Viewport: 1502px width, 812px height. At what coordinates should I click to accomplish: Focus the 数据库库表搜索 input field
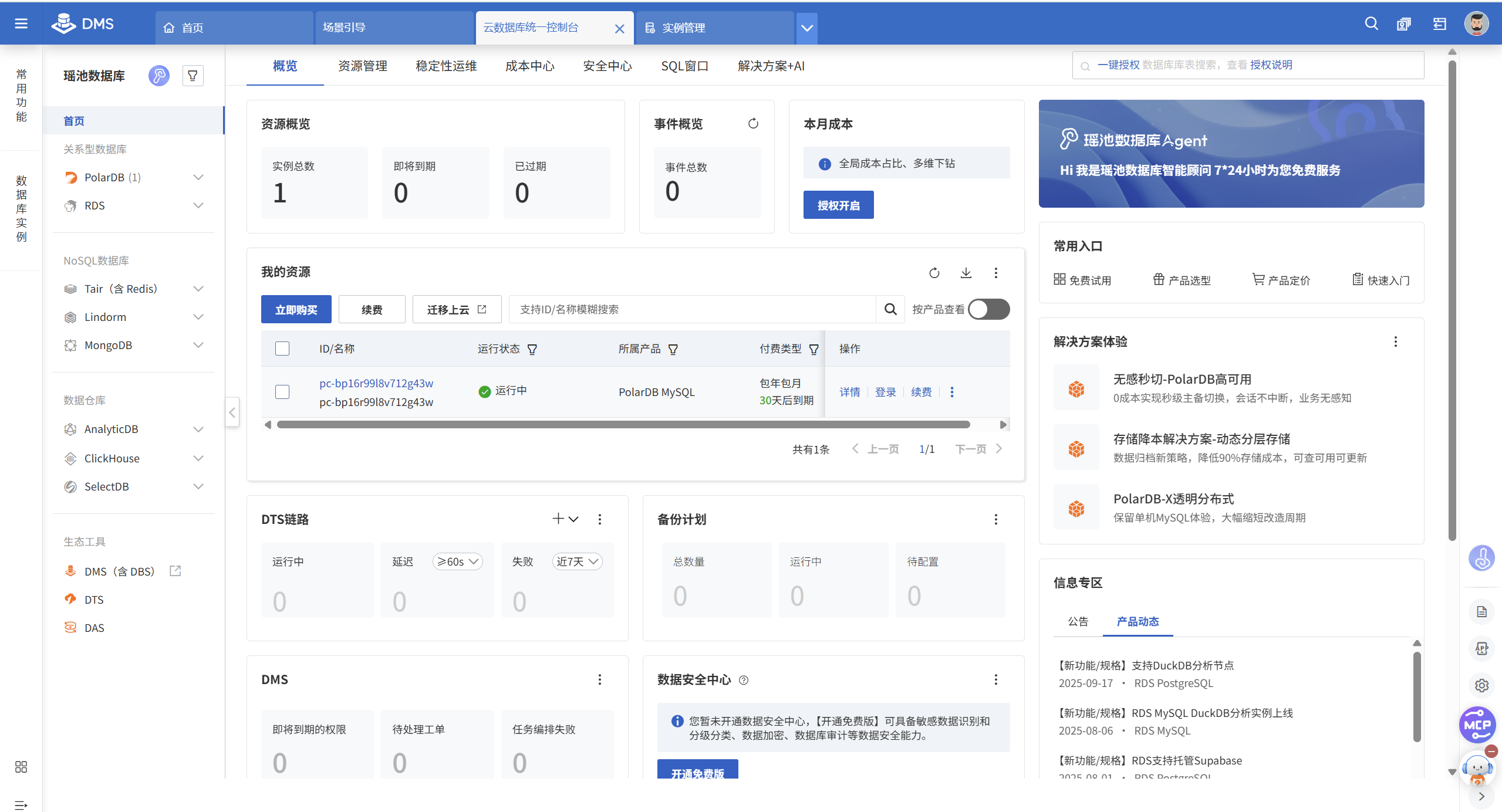[x=1248, y=65]
